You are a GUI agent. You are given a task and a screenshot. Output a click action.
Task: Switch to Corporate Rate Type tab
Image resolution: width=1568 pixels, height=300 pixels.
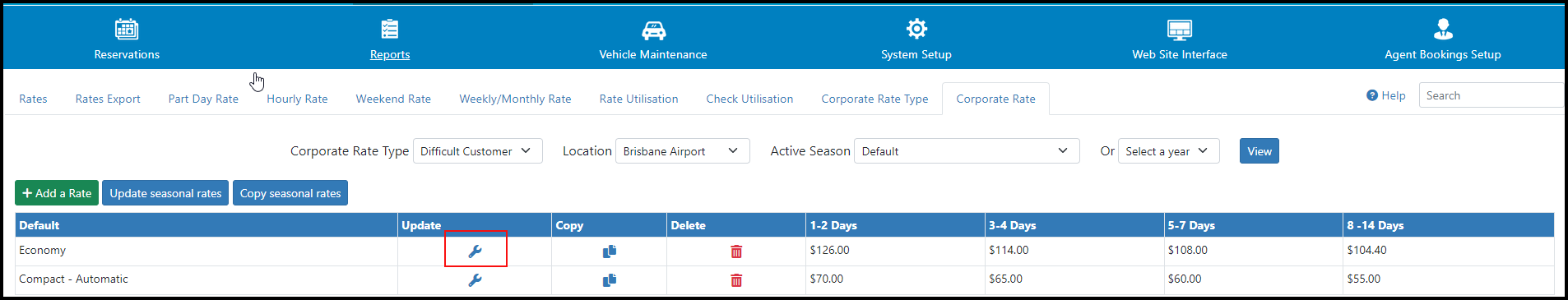click(x=874, y=99)
